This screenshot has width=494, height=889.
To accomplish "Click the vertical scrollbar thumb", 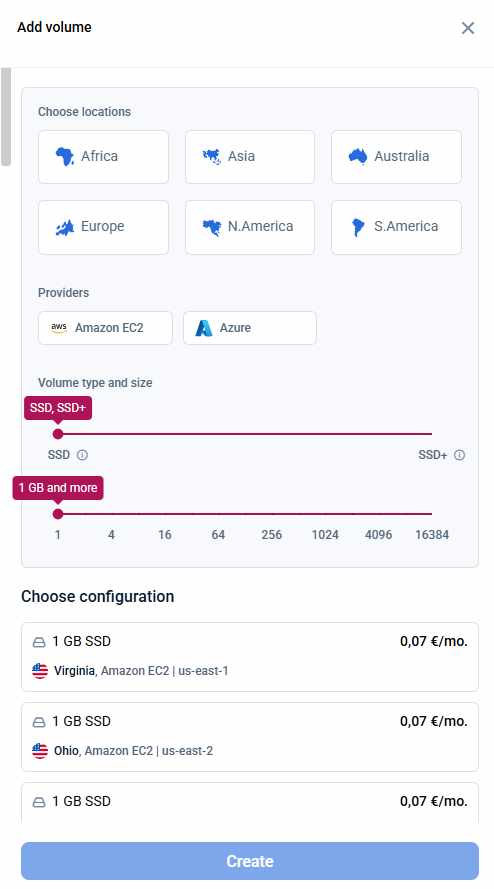I will point(6,117).
